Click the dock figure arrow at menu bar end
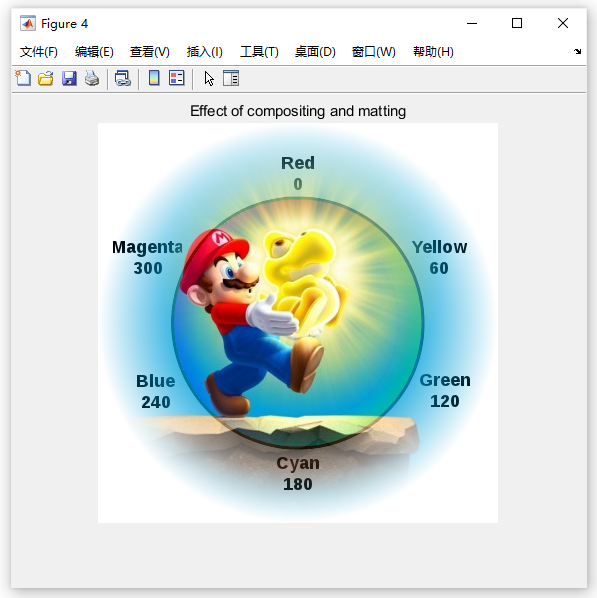 coord(577,51)
